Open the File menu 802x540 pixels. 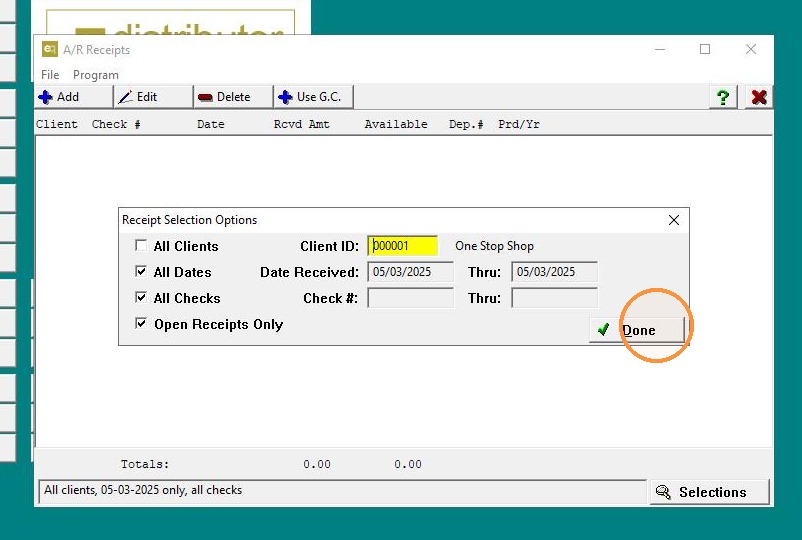click(50, 75)
